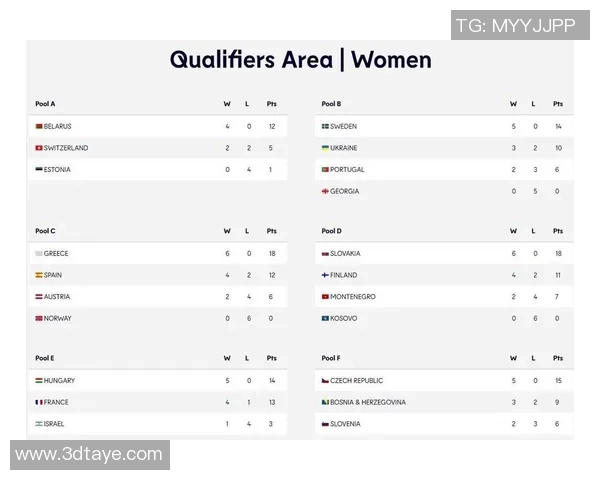
Task: Click the France flag icon
Action: pyautogui.click(x=39, y=402)
